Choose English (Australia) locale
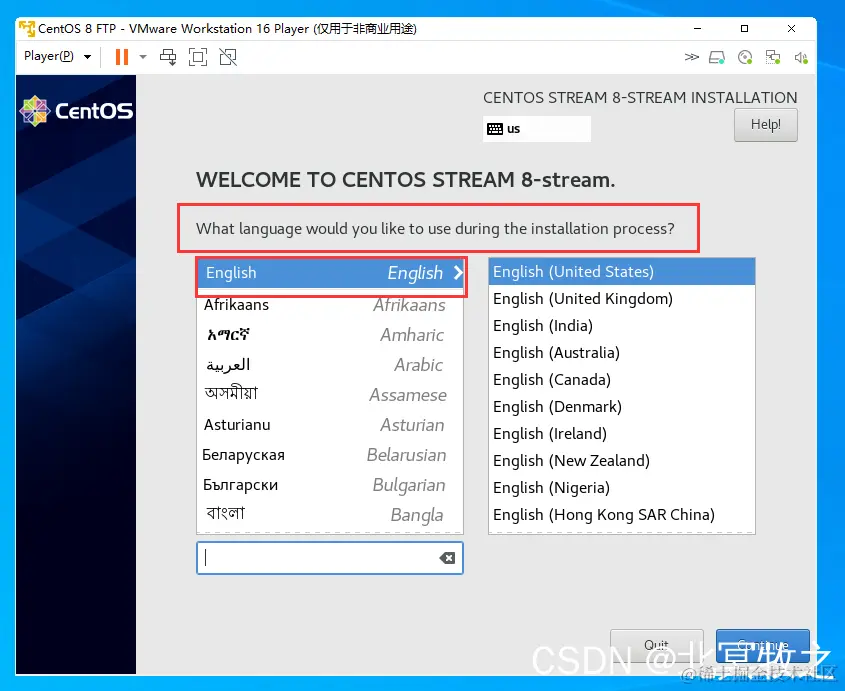Viewport: 845px width, 691px height. pos(621,353)
